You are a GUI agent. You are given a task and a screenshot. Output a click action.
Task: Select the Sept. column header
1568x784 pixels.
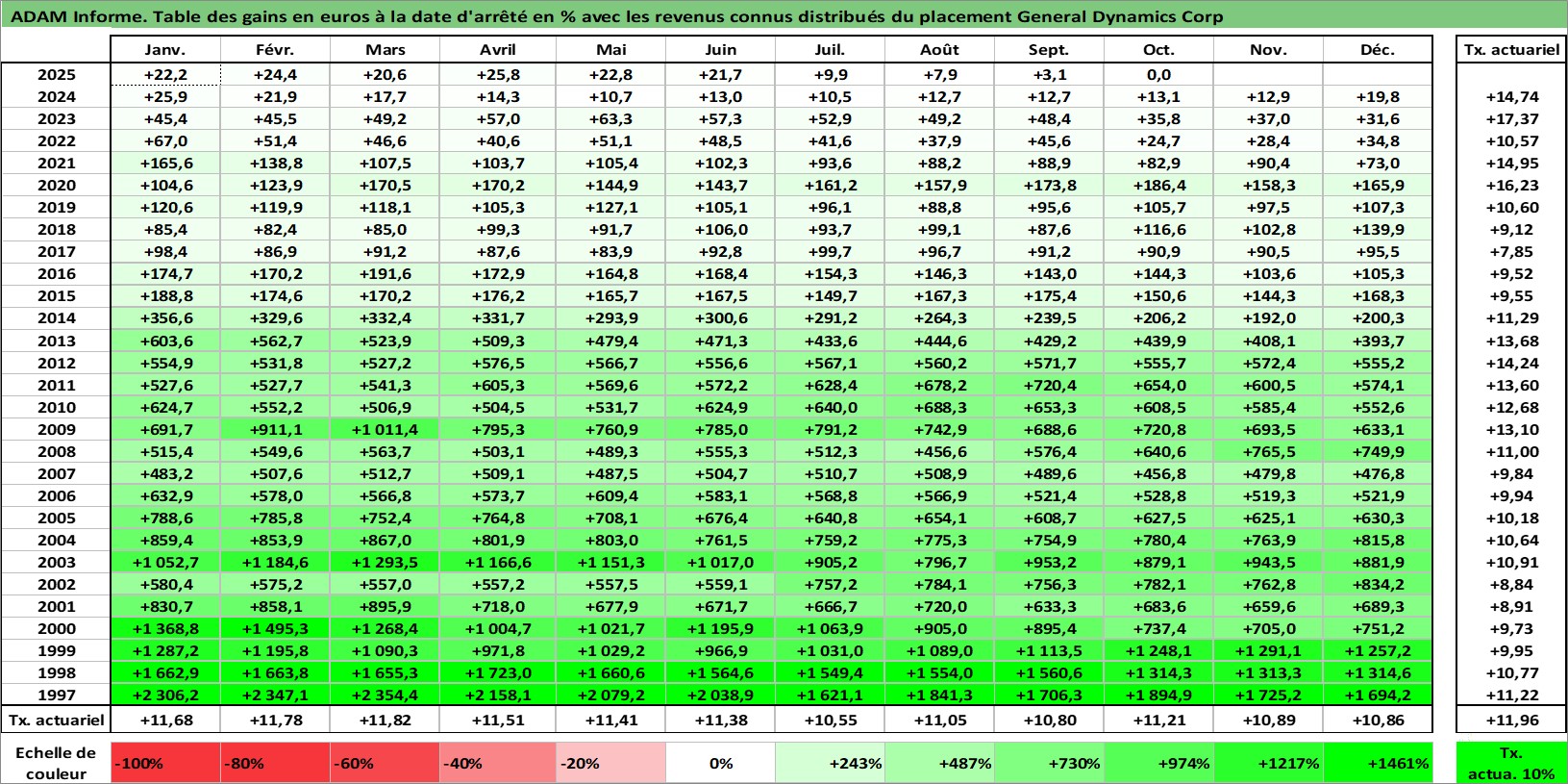1049,49
